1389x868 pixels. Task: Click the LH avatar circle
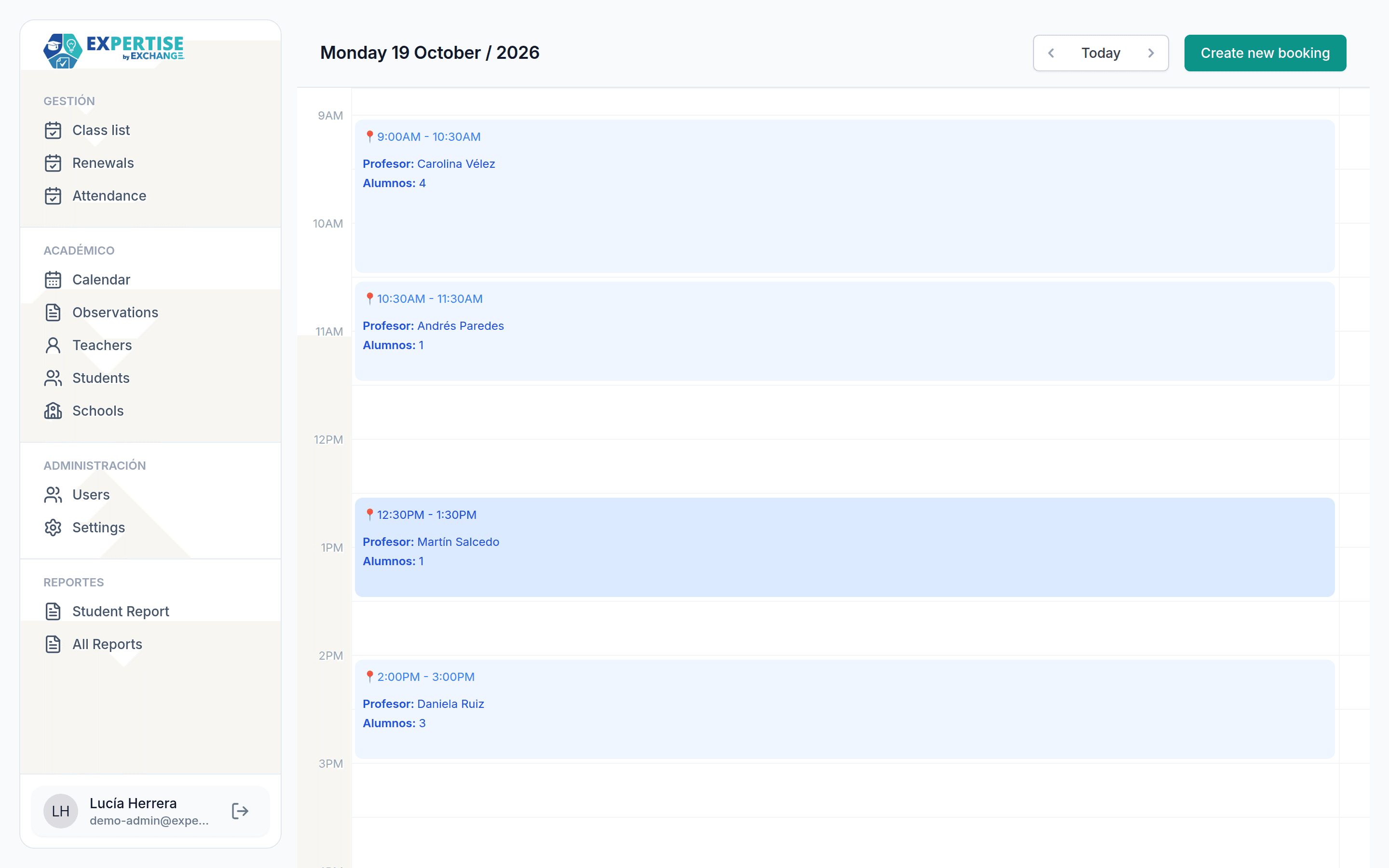[60, 811]
